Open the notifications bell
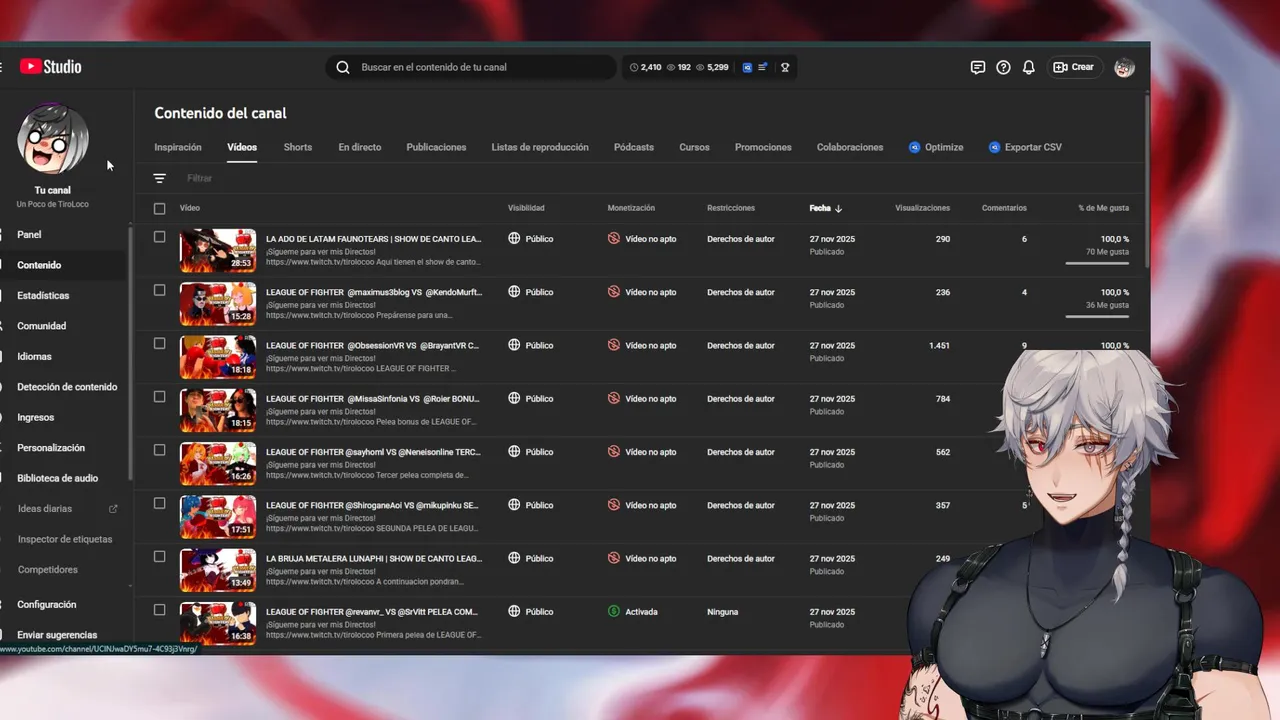The height and width of the screenshot is (720, 1280). [1028, 67]
